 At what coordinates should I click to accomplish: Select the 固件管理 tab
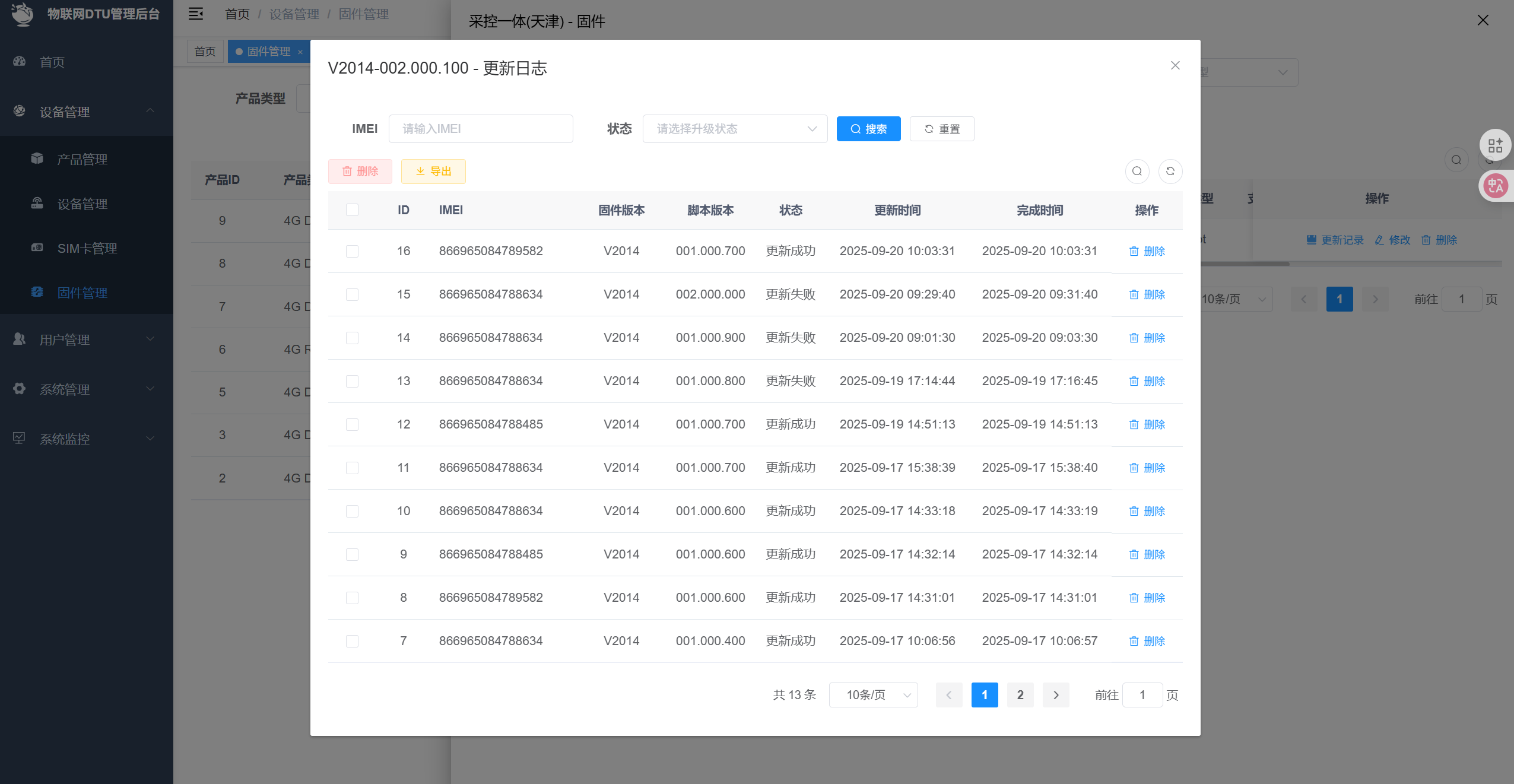(x=268, y=52)
